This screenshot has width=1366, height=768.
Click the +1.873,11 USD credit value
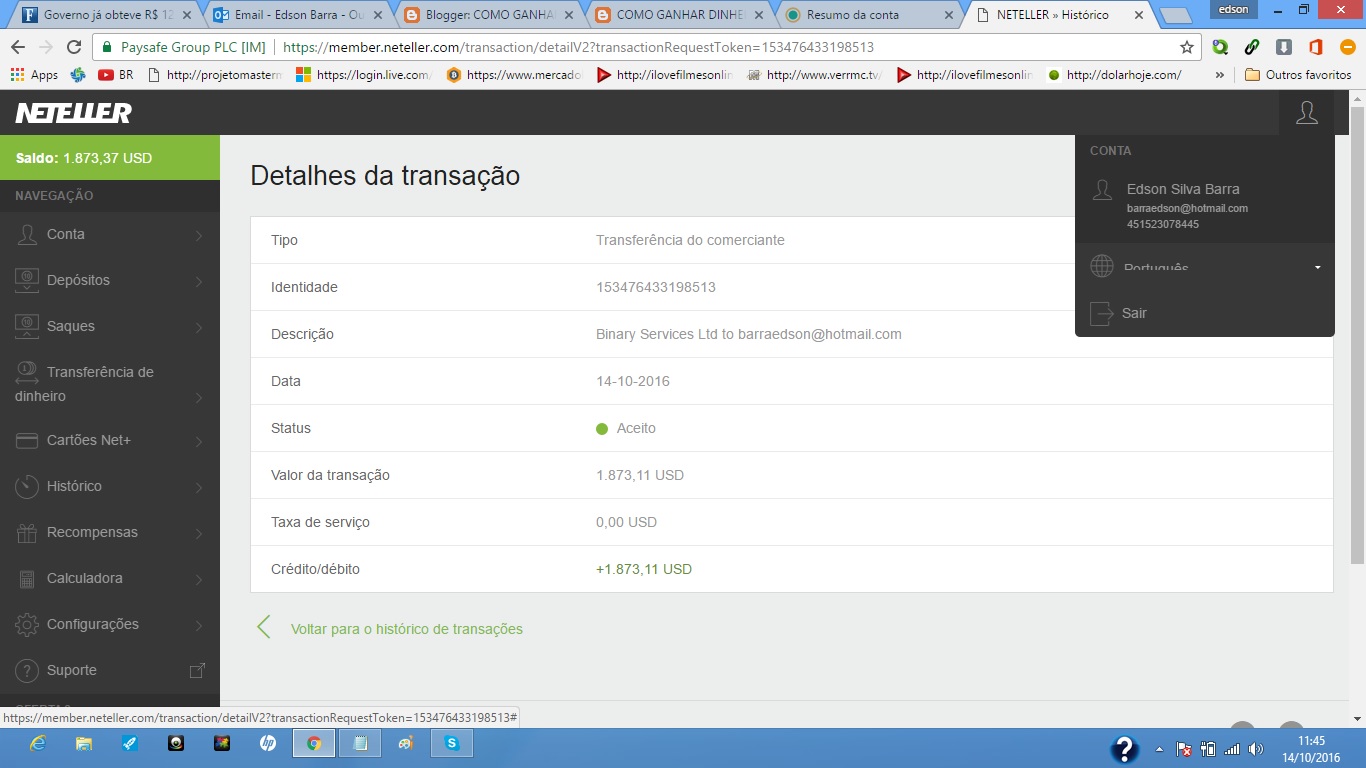tap(644, 569)
